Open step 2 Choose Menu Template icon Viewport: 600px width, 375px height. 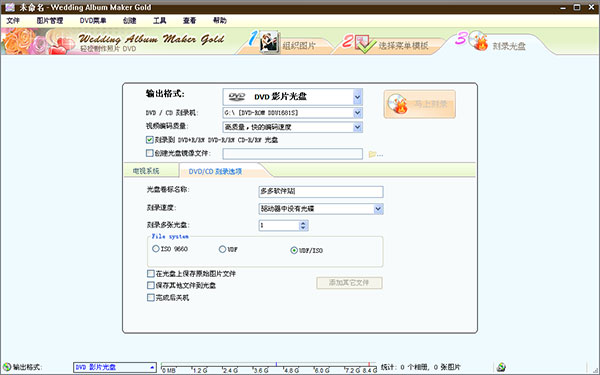[364, 43]
